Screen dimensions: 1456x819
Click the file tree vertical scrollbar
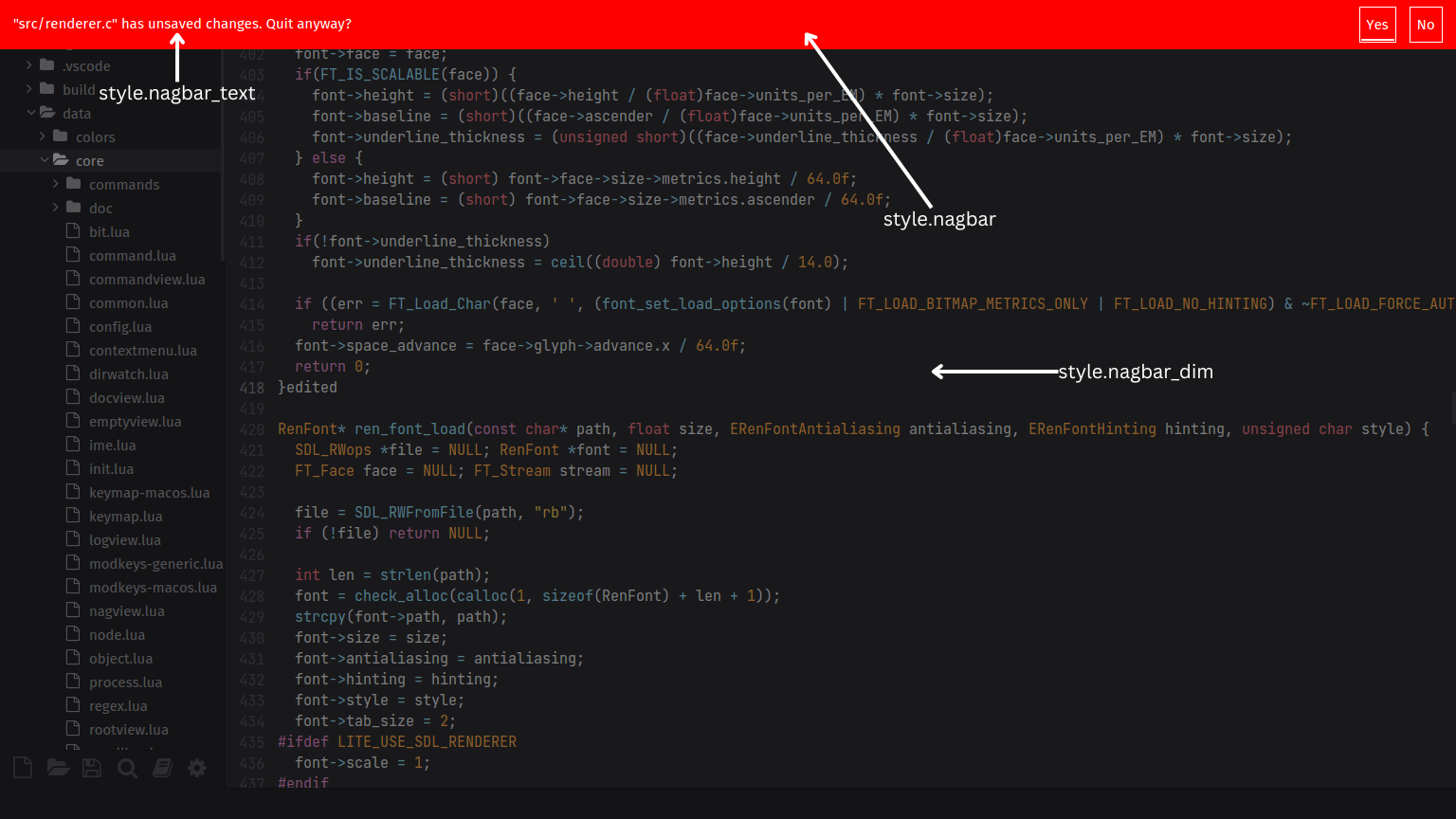pos(223,156)
